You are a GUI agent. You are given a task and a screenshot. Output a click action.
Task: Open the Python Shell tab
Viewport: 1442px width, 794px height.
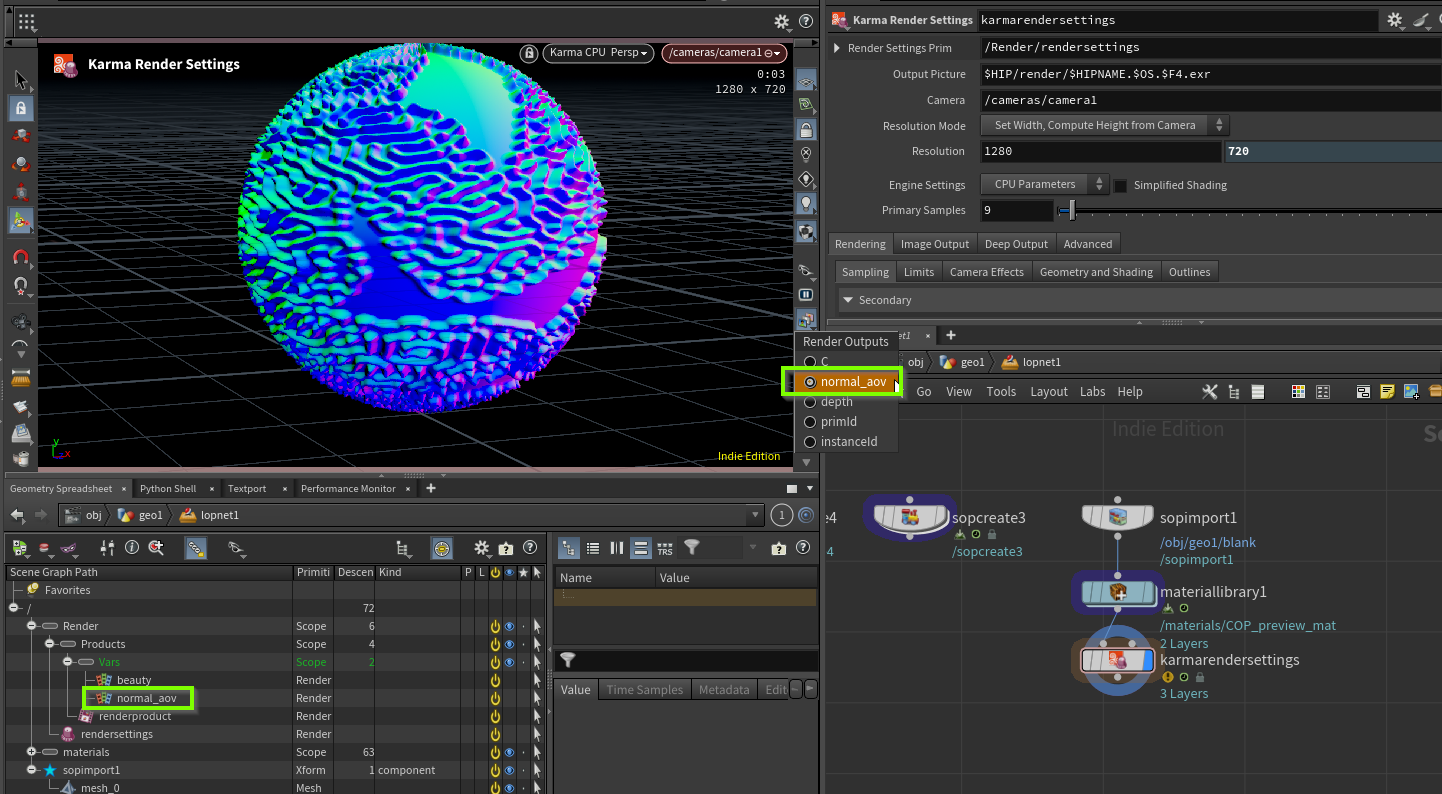click(167, 489)
